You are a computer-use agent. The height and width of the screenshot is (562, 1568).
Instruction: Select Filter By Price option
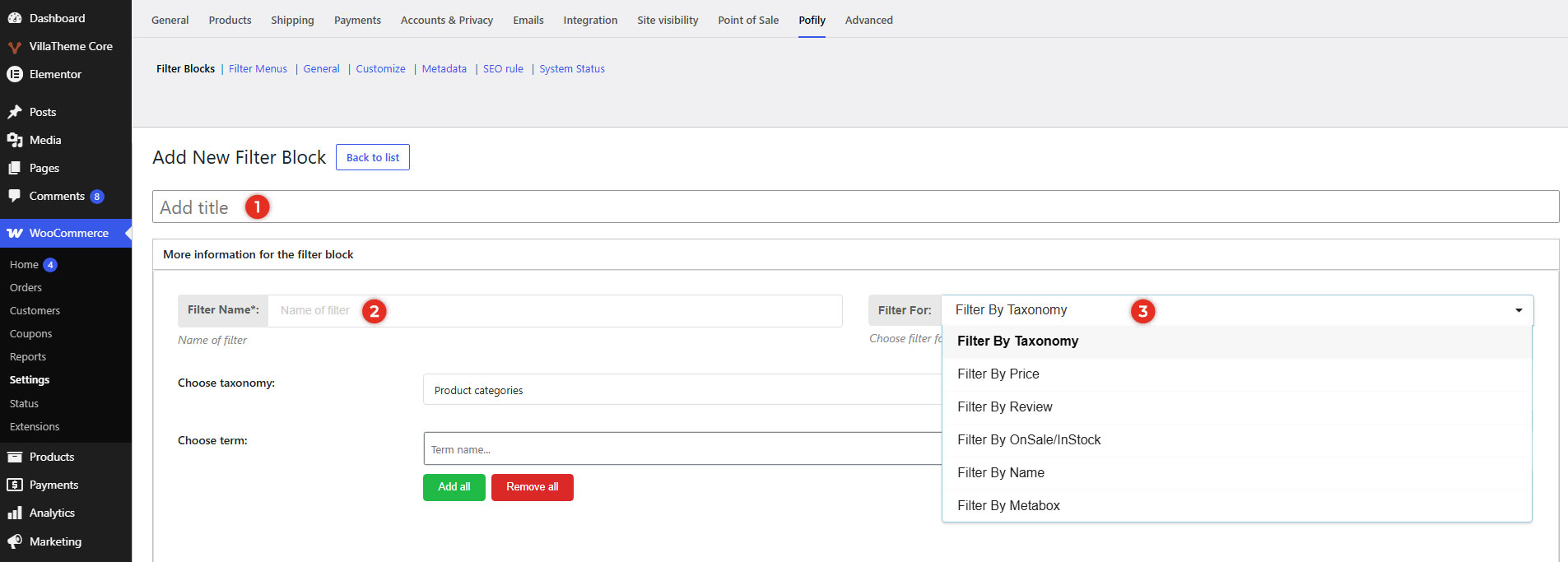(x=1236, y=374)
